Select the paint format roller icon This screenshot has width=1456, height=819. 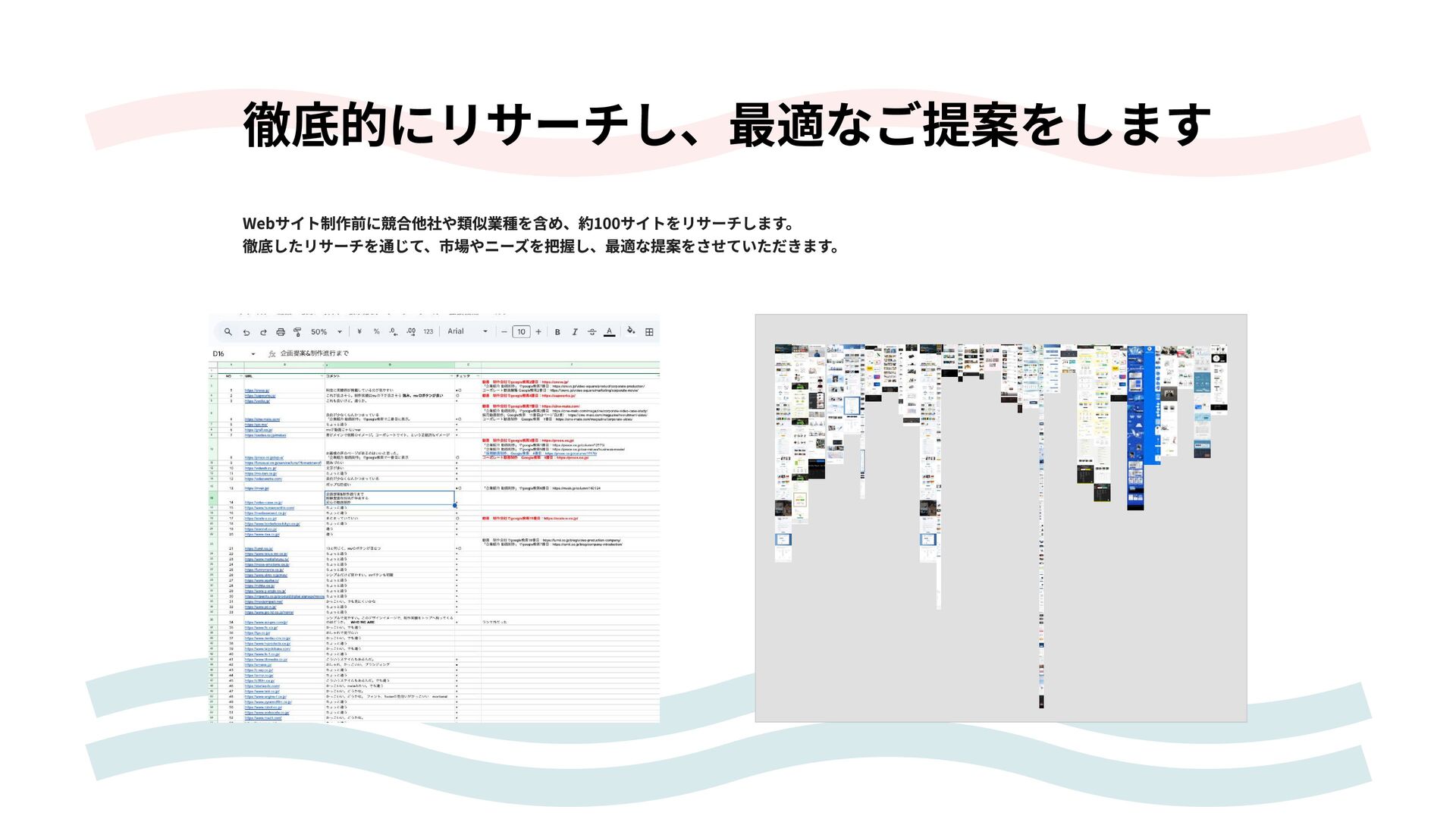[x=297, y=332]
